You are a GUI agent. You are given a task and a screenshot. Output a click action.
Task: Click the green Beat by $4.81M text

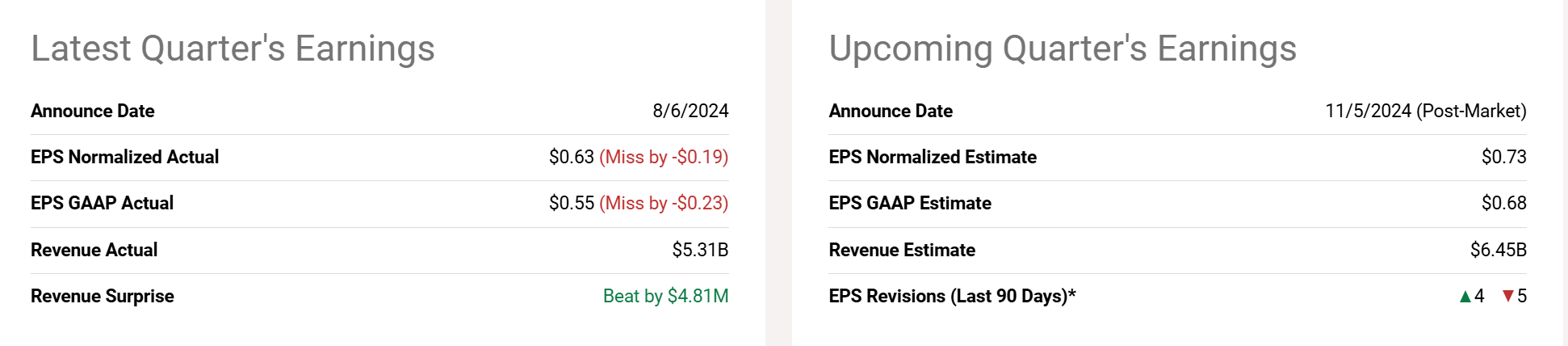coord(666,296)
